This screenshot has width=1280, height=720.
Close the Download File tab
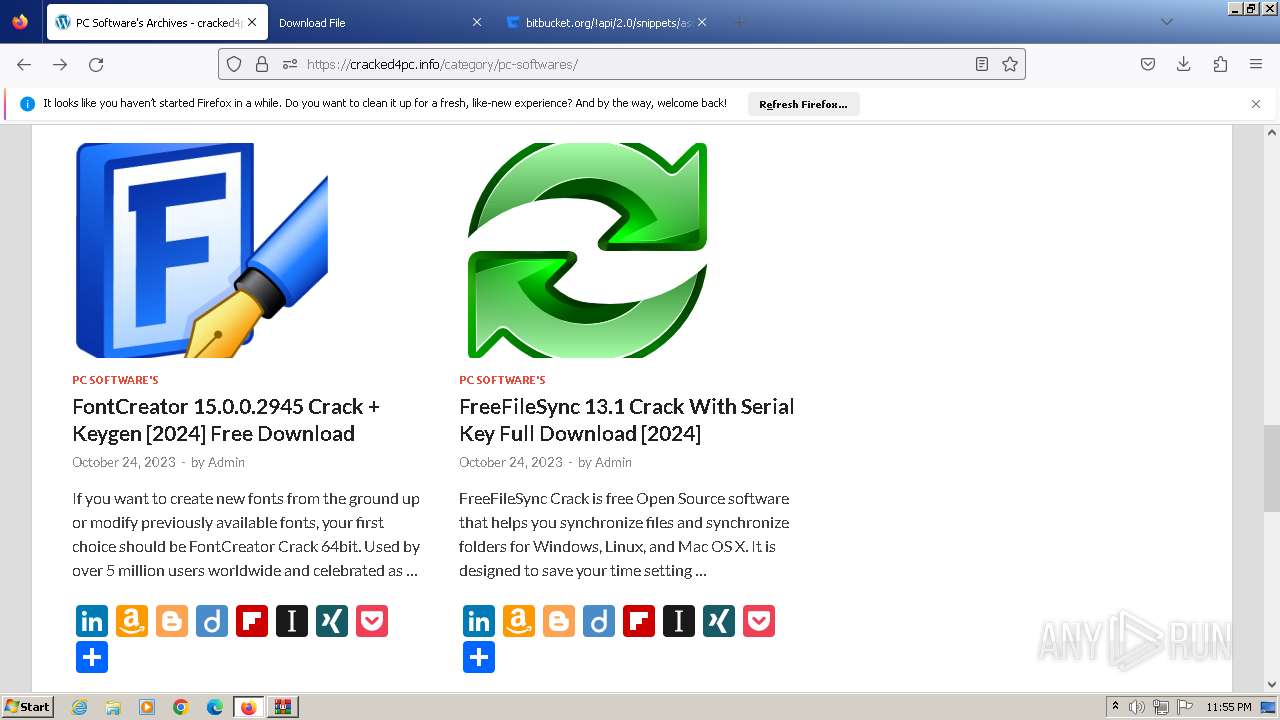476,22
